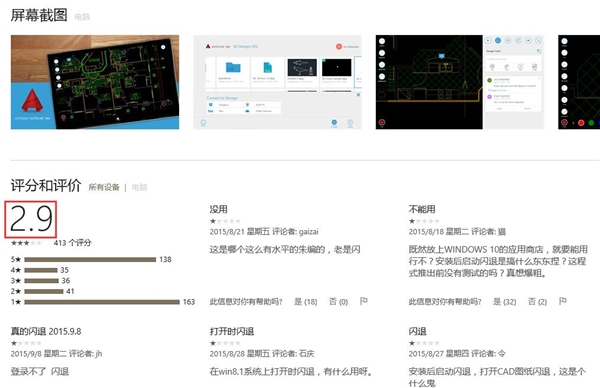Mark the 不能用 review unhelpful with 否 (2)

click(x=537, y=302)
